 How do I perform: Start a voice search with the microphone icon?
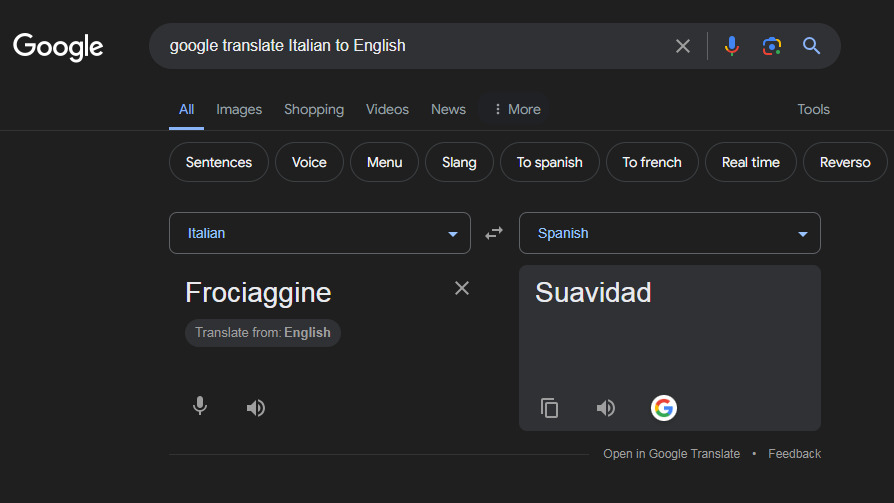(732, 46)
